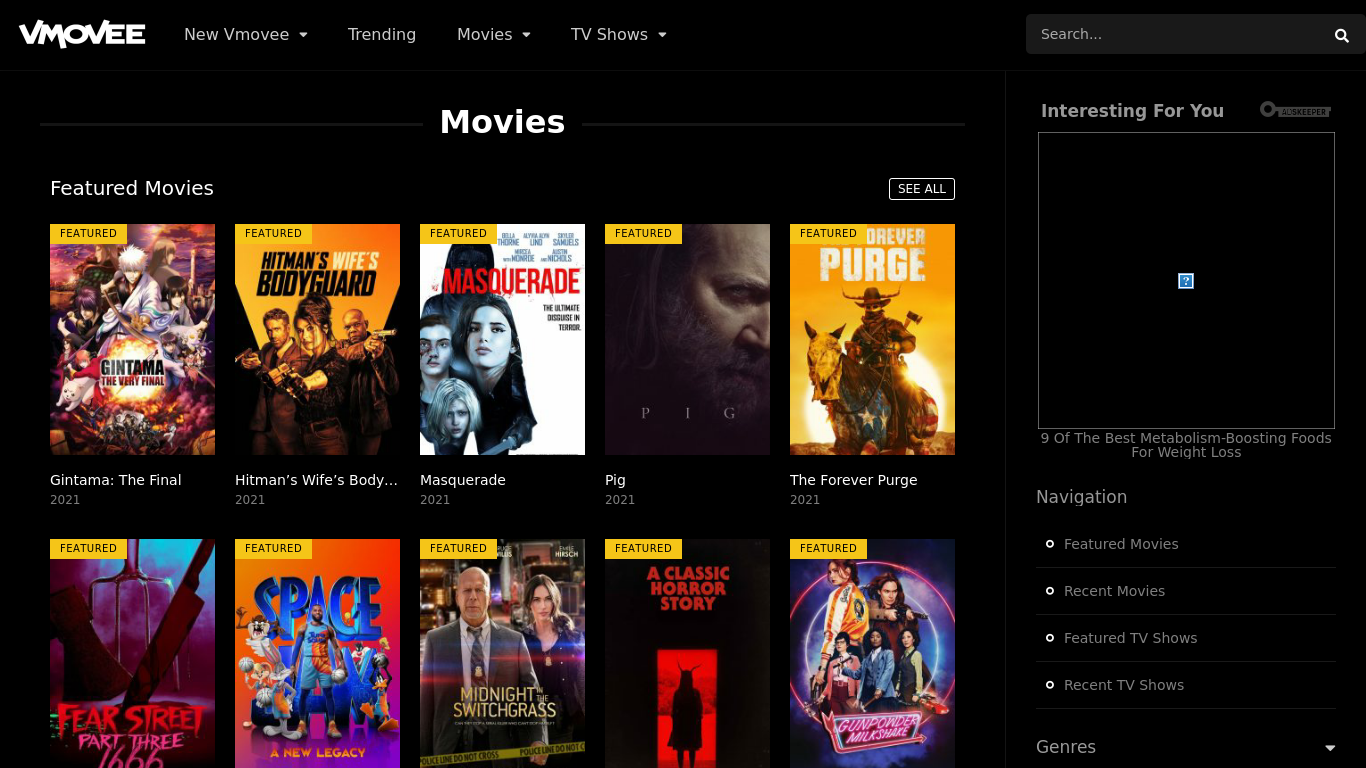Click the FEATURED badge on Gintama poster
Image resolution: width=1366 pixels, height=768 pixels.
(x=88, y=234)
